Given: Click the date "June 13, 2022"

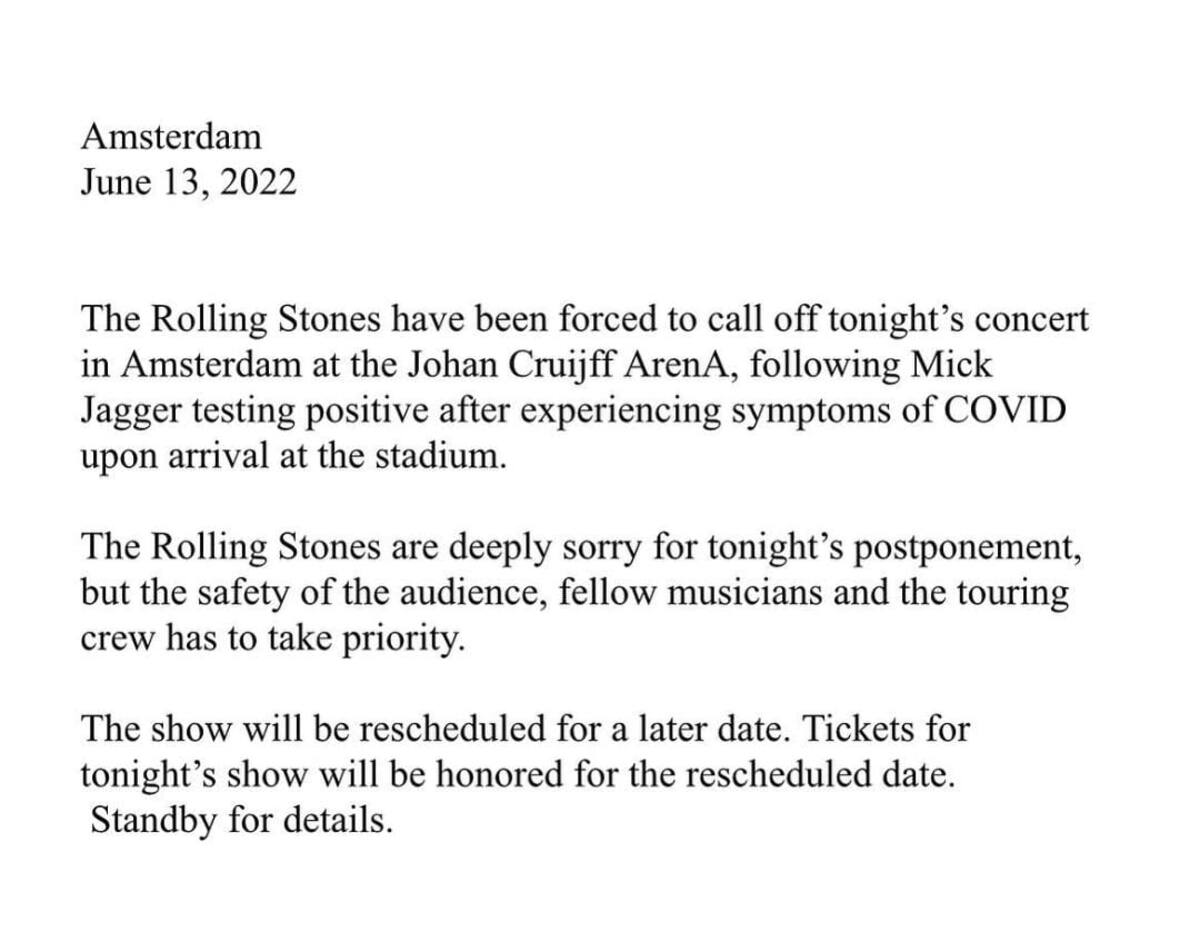Looking at the screenshot, I should (x=188, y=182).
